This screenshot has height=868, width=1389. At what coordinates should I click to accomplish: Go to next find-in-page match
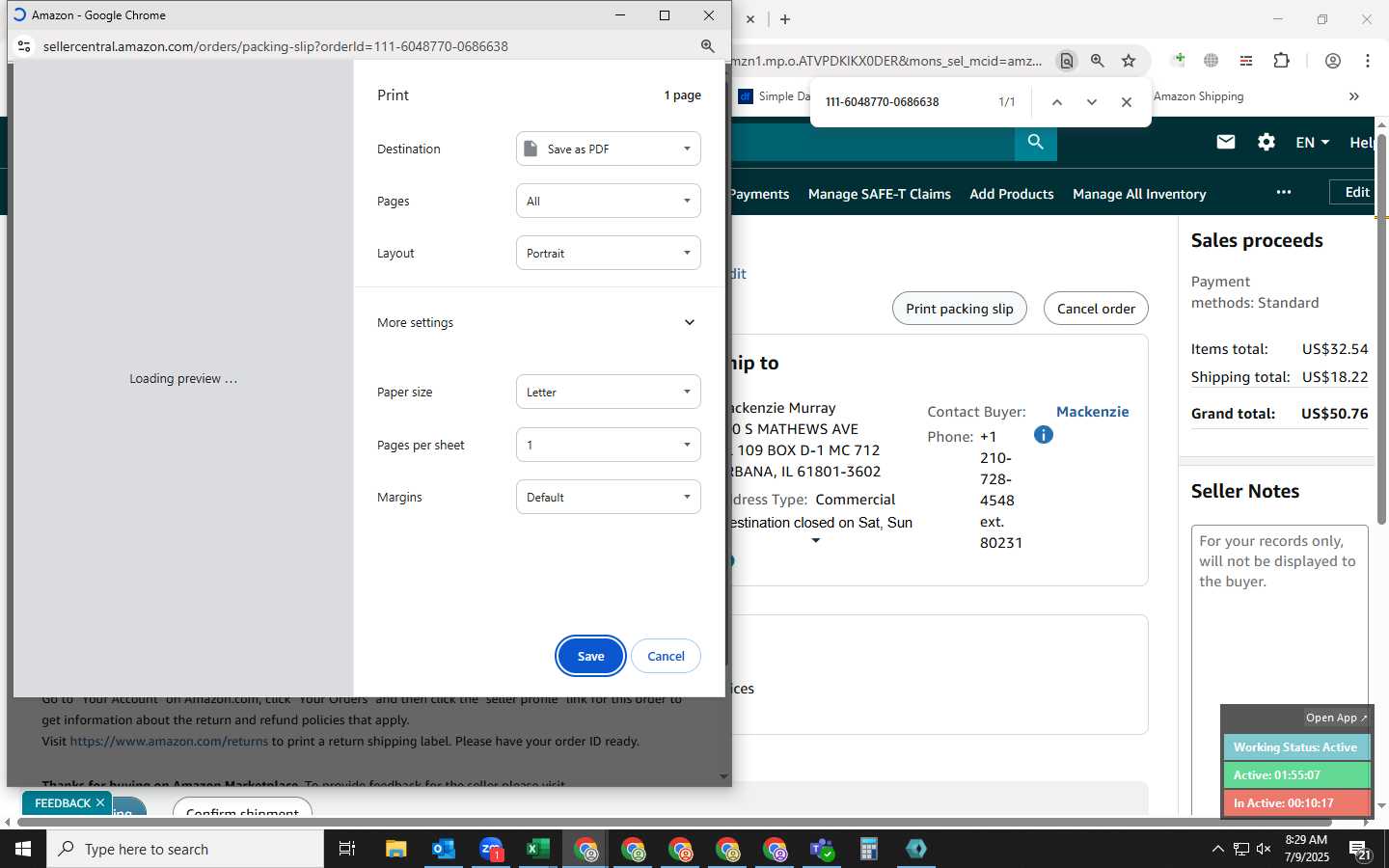[1092, 101]
